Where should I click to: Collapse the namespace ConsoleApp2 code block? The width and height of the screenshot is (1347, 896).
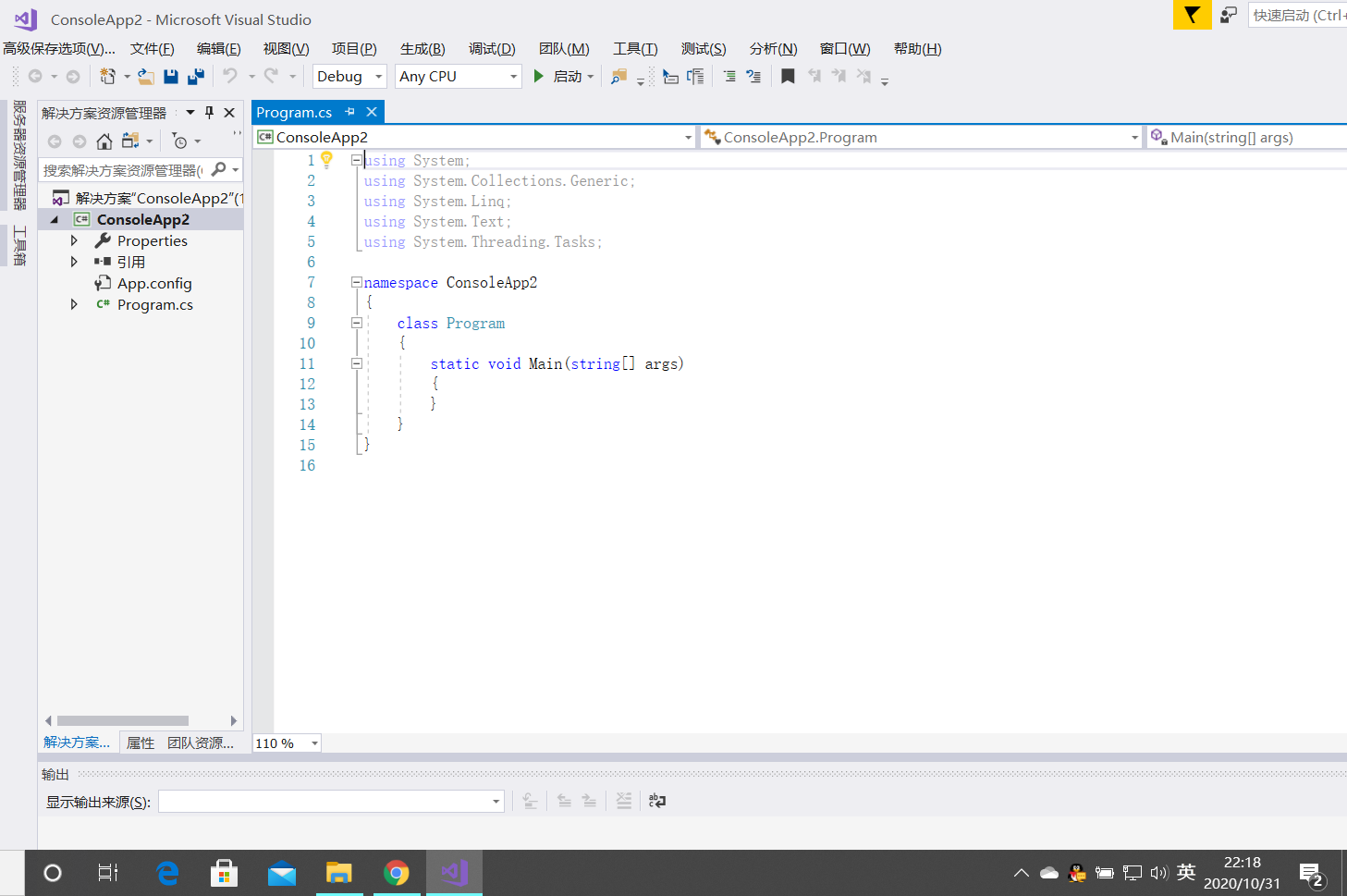(x=356, y=282)
